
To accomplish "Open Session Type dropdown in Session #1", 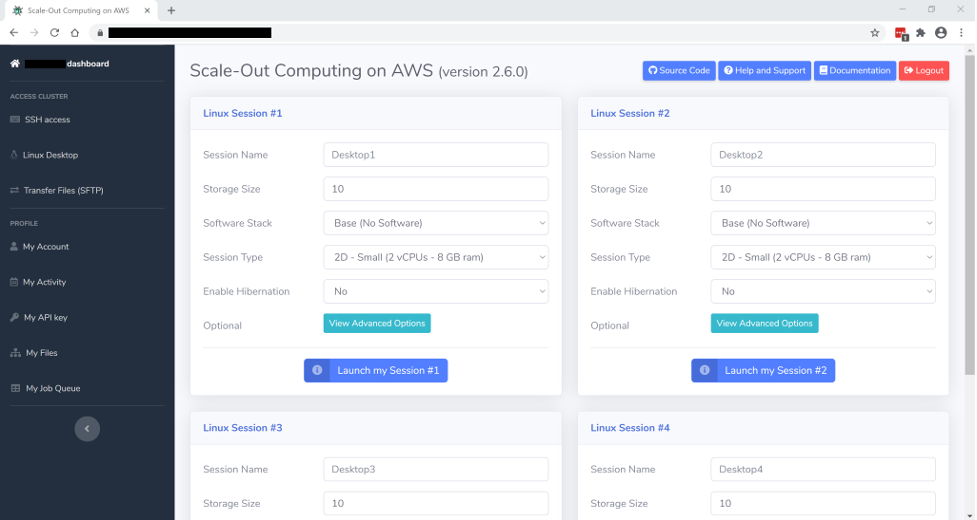I will pyautogui.click(x=436, y=257).
